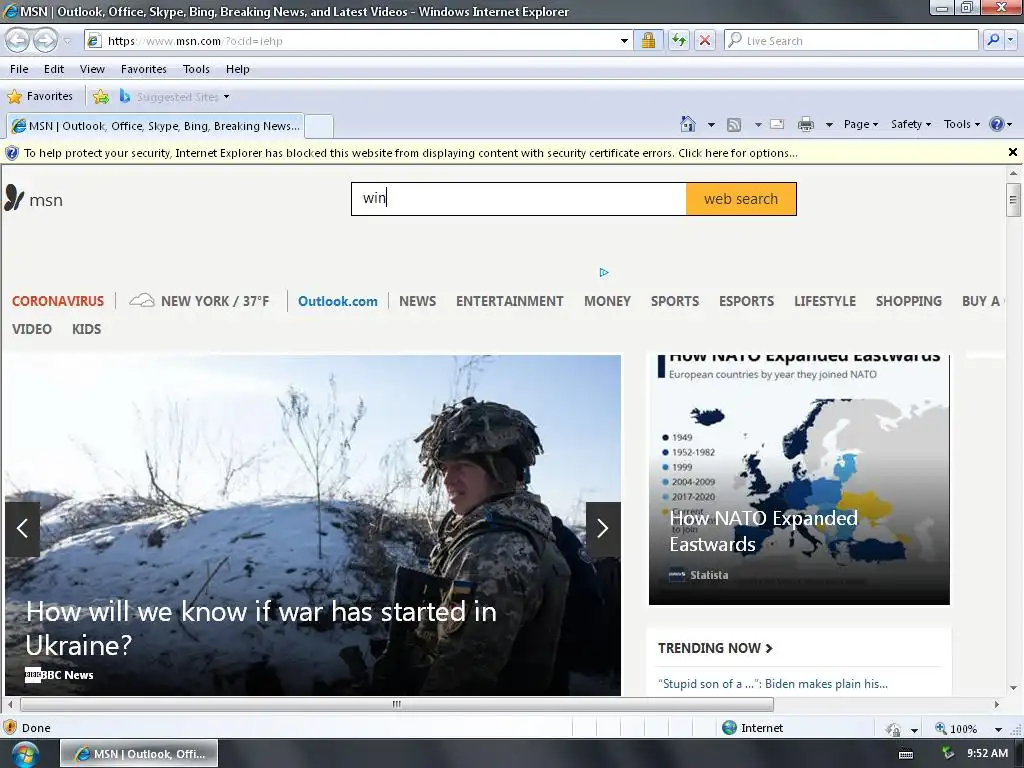Go to the NEWS section
This screenshot has height=768, width=1024.
pyautogui.click(x=417, y=301)
